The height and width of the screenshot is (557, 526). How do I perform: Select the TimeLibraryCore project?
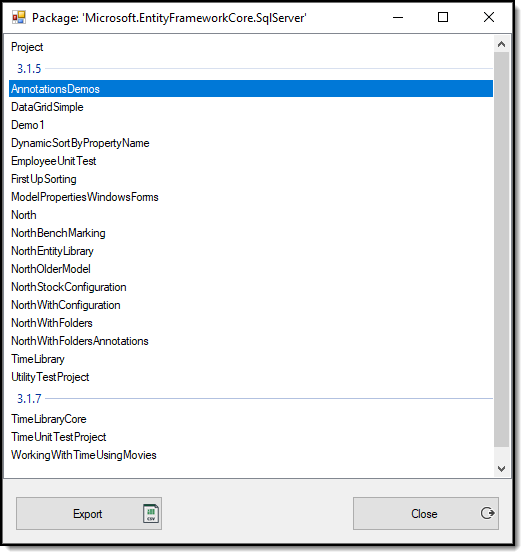click(251, 419)
